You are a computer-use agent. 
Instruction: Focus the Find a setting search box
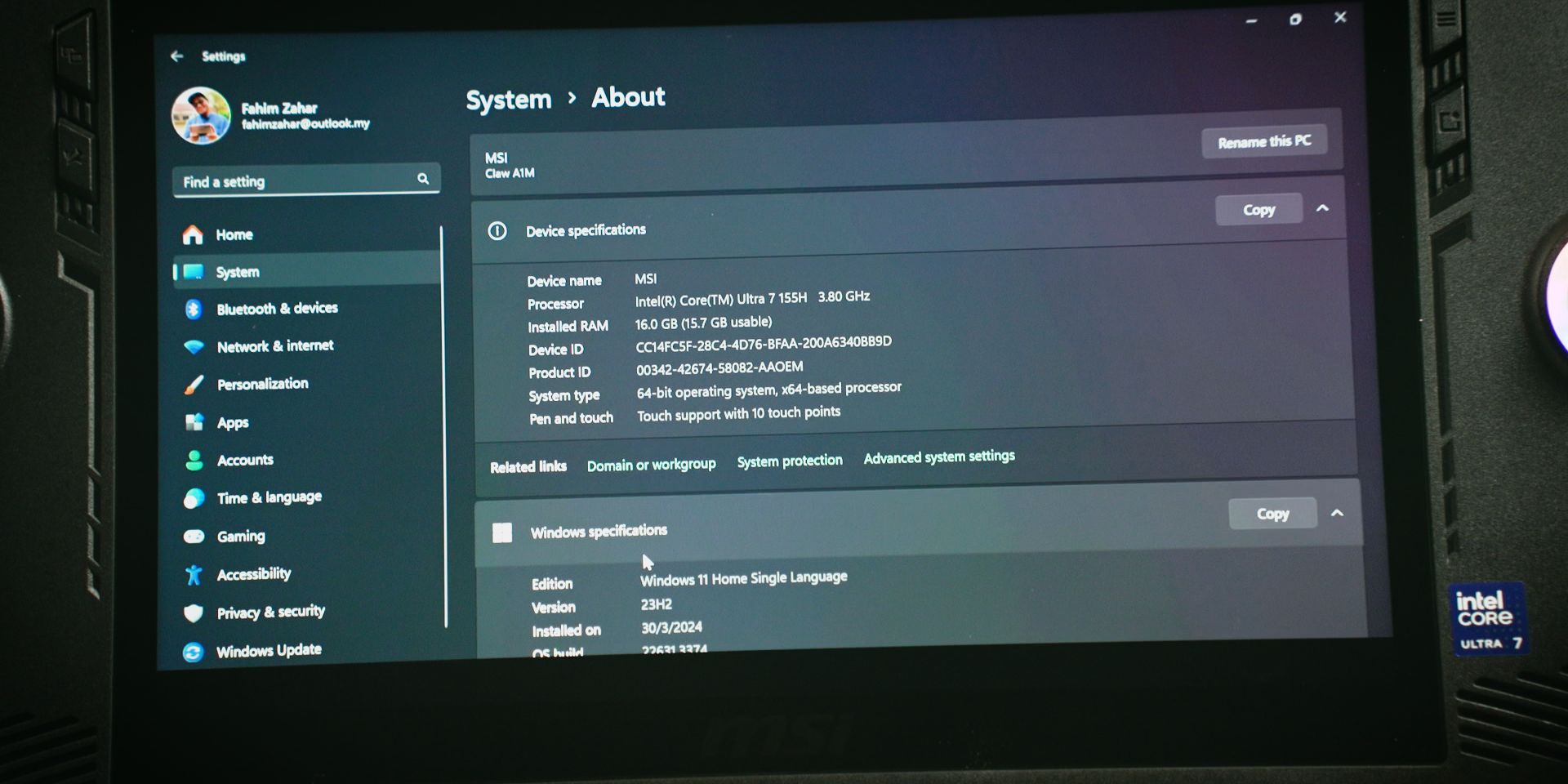tap(306, 180)
